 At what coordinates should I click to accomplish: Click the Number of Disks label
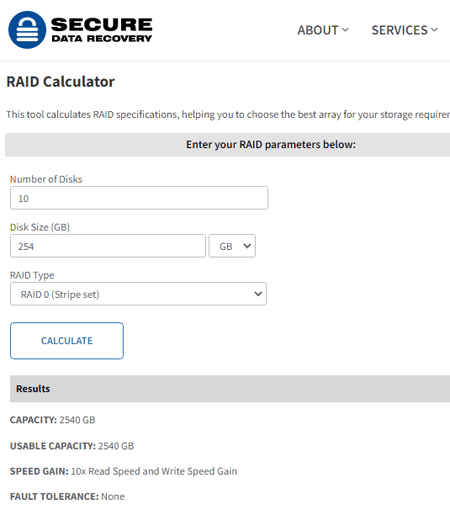46,179
